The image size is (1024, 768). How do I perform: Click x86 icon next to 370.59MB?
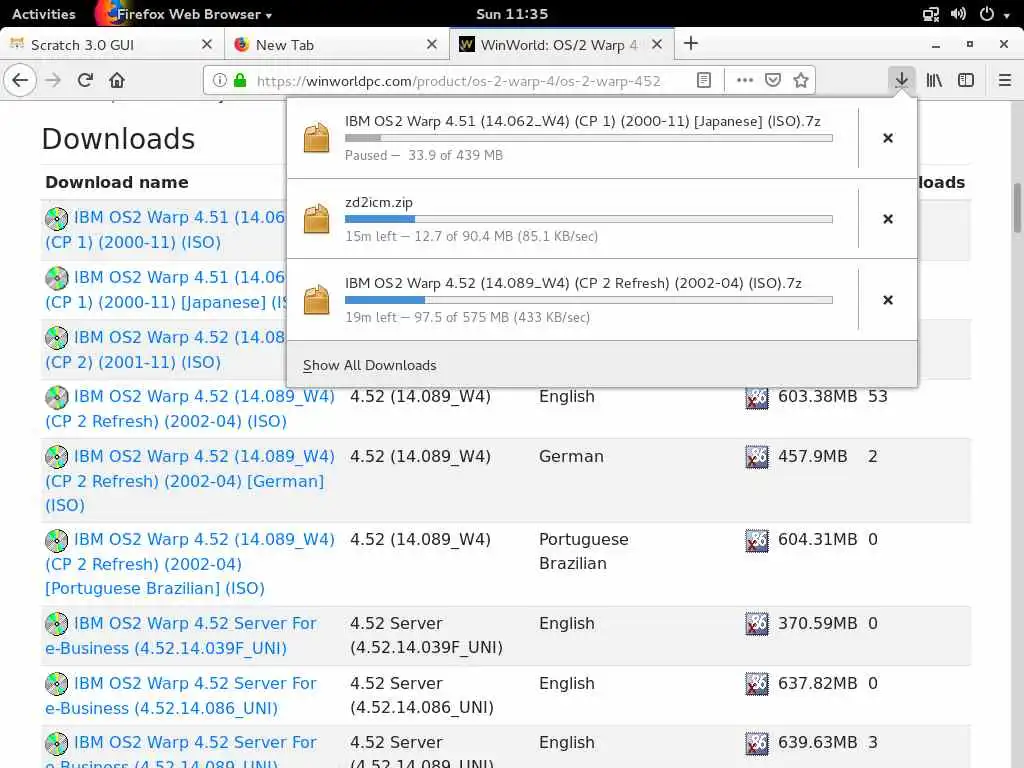coord(757,624)
